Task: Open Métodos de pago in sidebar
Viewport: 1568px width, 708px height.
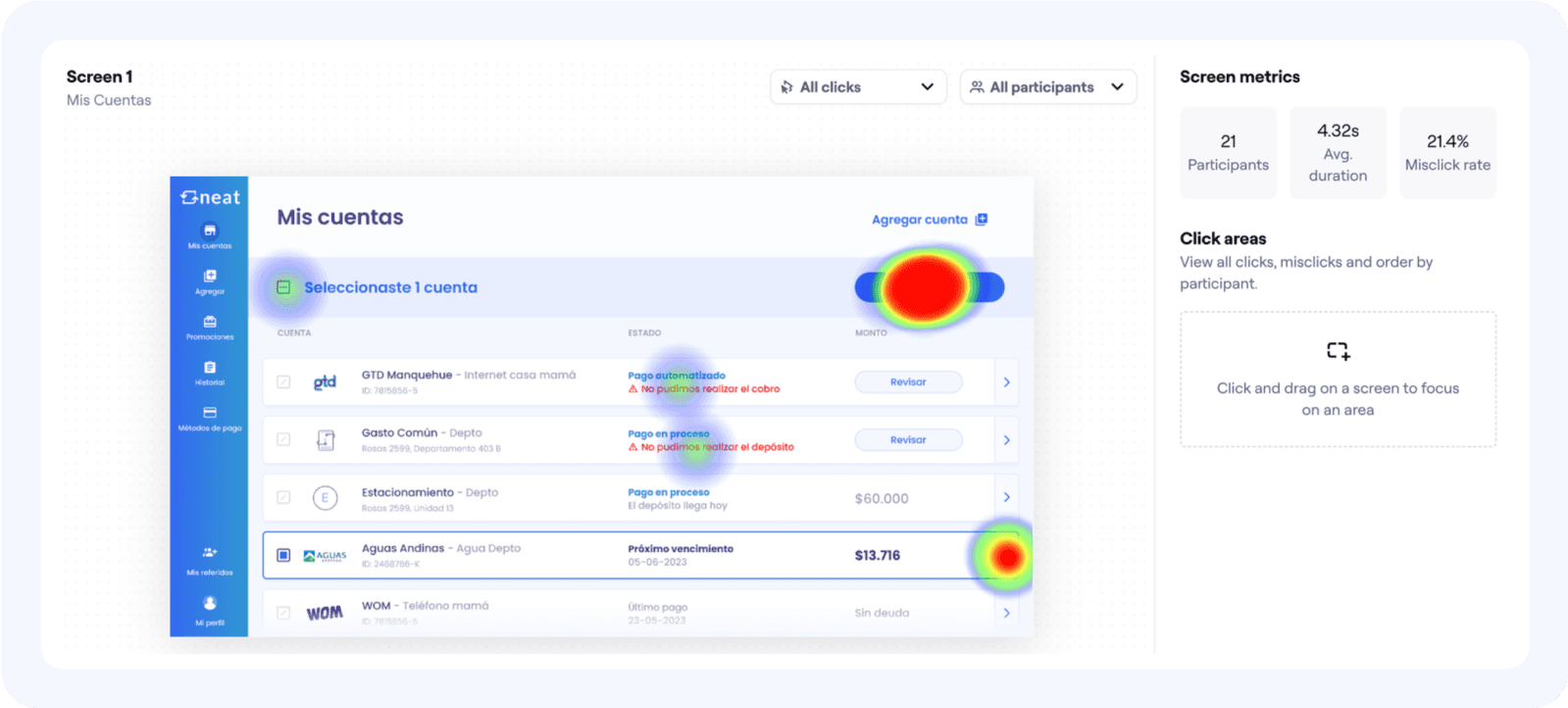Action: click(210, 419)
